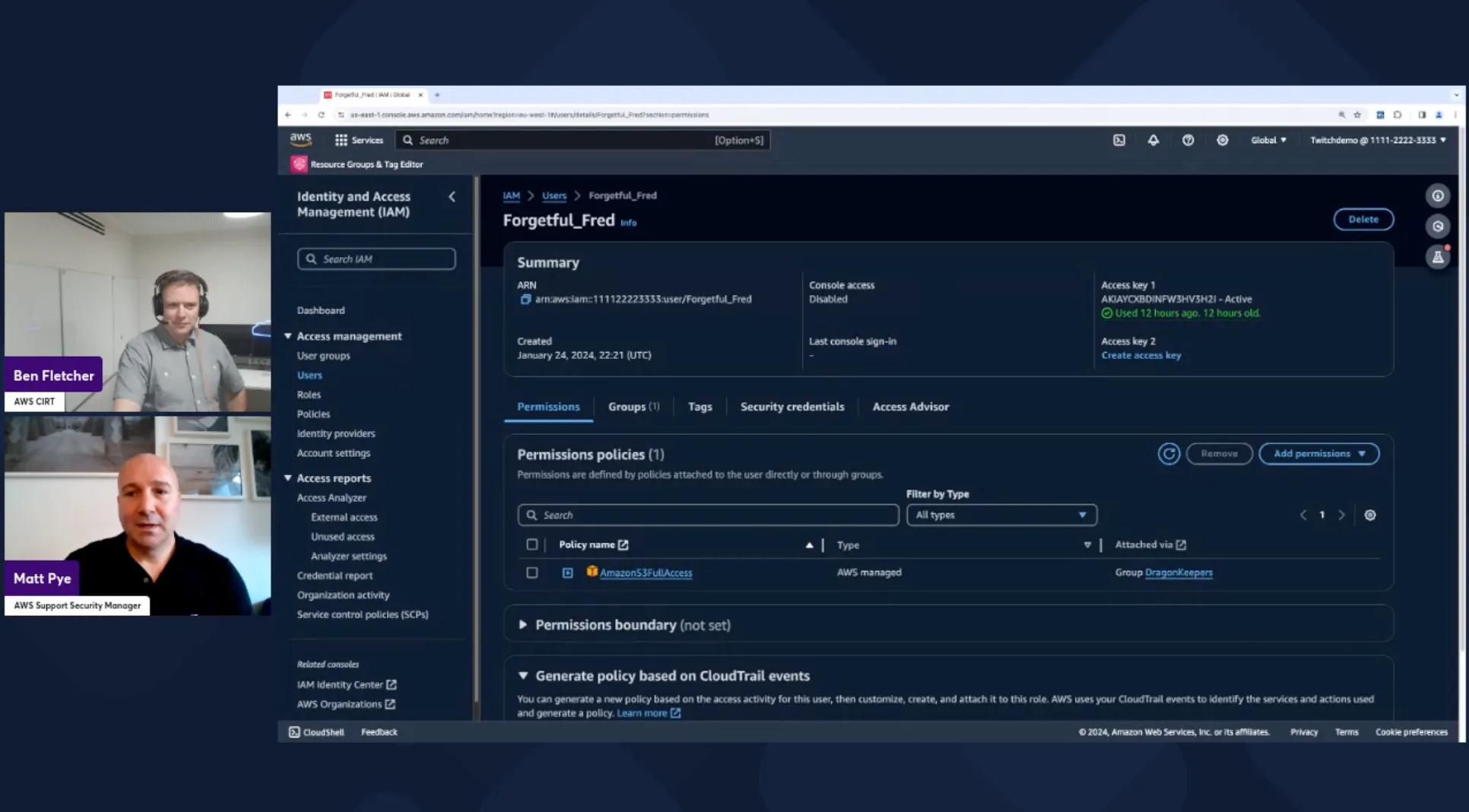
Task: Collapse the IAM navigation sidebar
Action: (x=452, y=197)
